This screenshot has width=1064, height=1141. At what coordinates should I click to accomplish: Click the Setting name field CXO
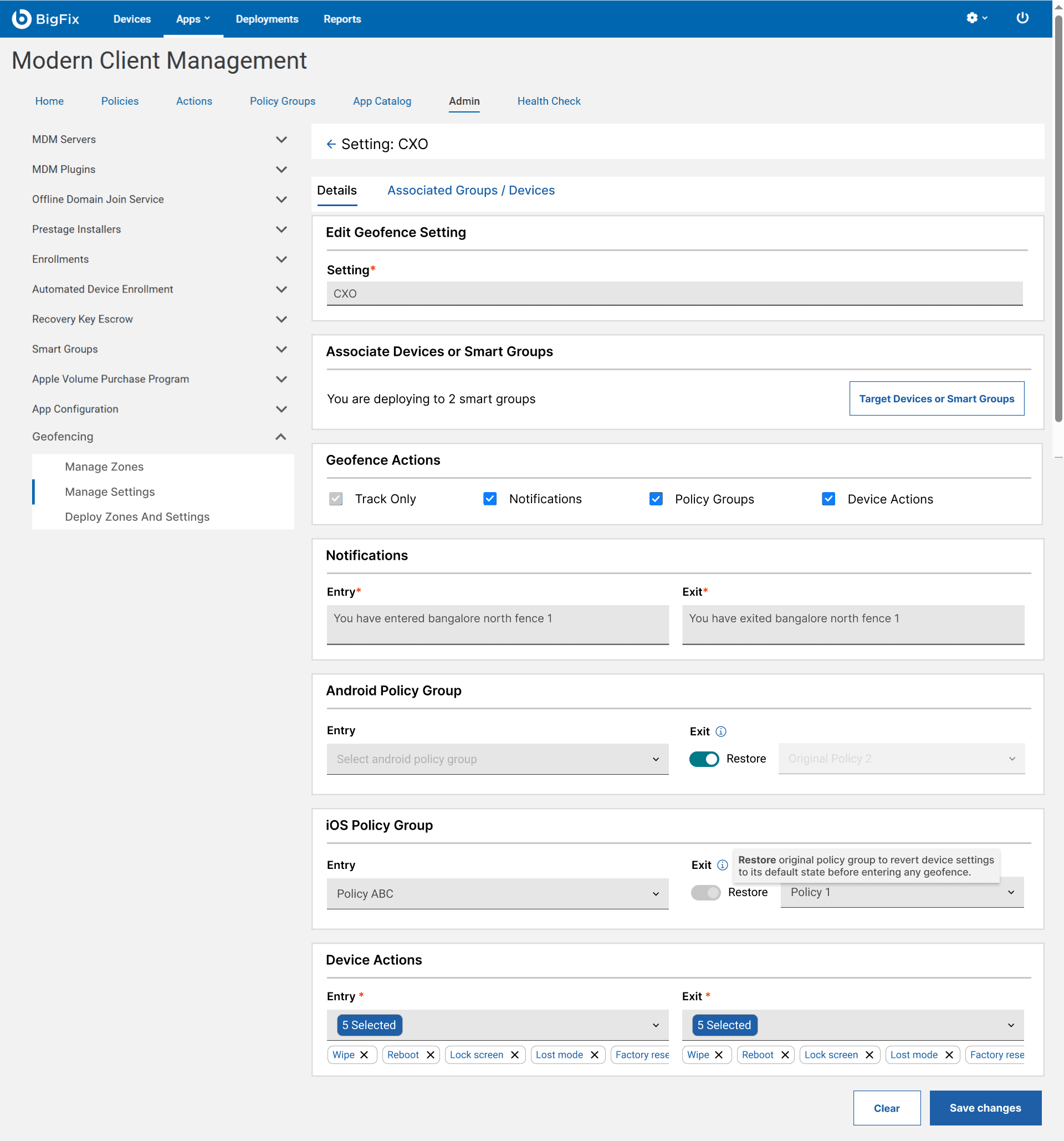tap(674, 293)
